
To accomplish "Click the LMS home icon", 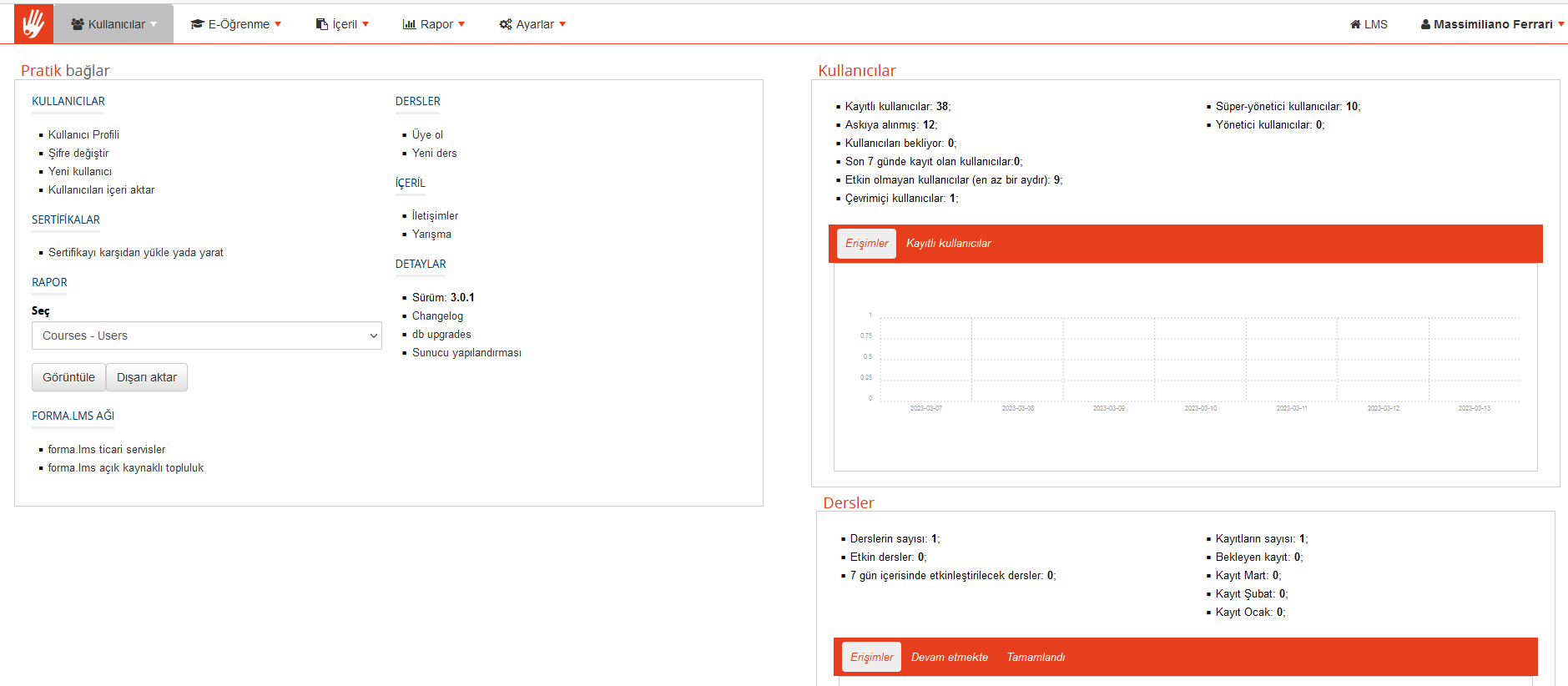I will coord(1355,24).
